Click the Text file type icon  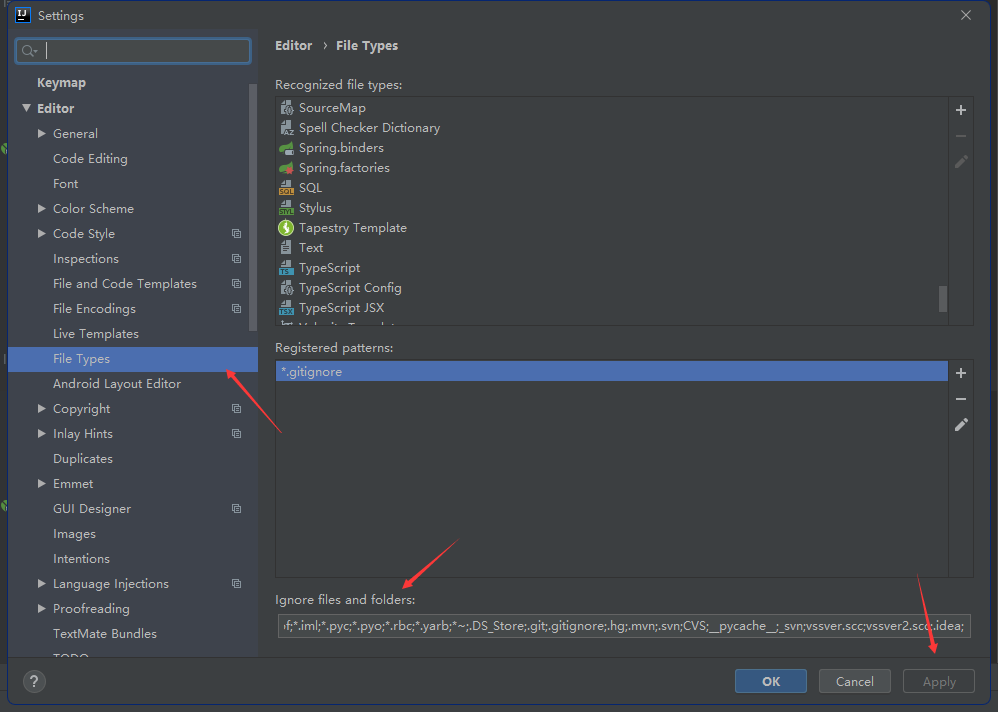tap(286, 248)
